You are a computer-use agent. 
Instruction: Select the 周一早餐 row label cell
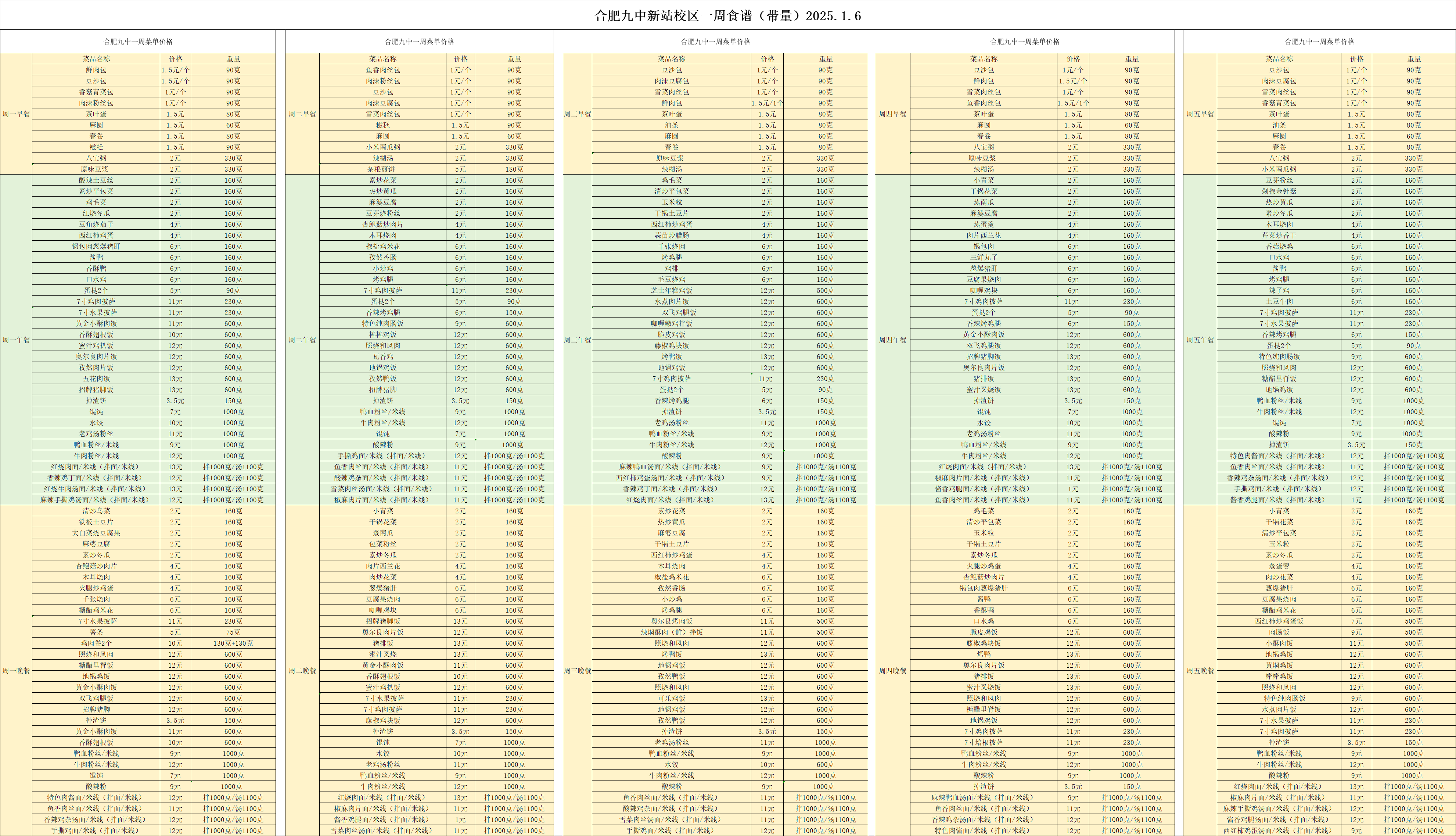[16, 114]
